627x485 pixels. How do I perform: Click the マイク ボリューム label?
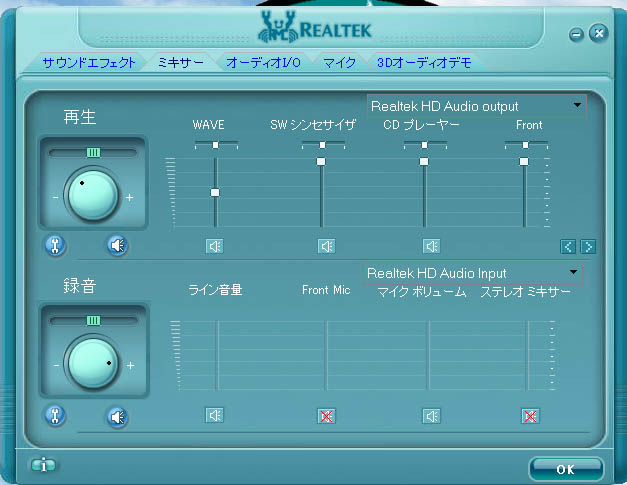[x=422, y=292]
